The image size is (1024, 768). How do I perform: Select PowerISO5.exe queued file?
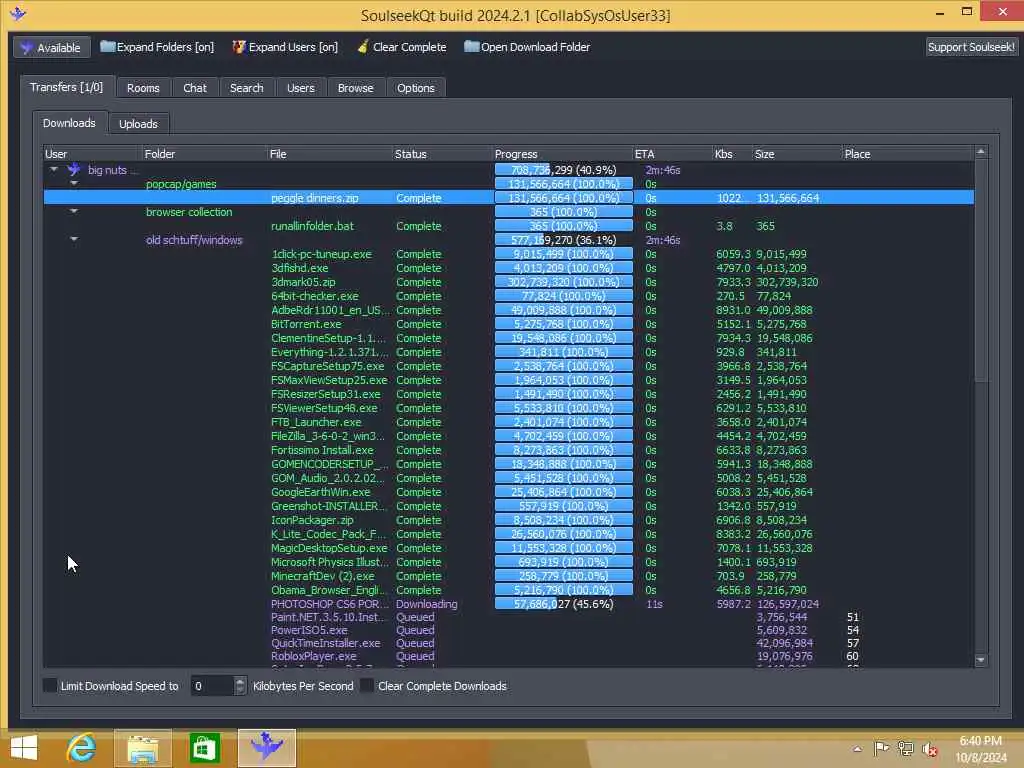[x=309, y=630]
